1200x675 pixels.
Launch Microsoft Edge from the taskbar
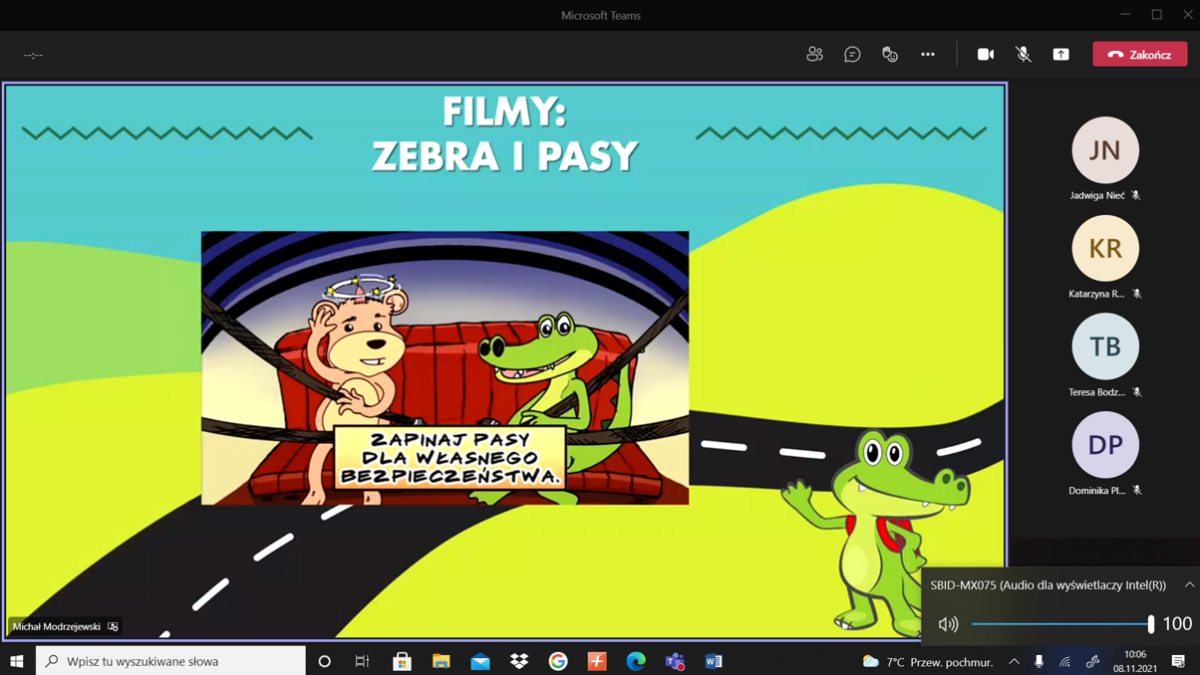pos(636,661)
